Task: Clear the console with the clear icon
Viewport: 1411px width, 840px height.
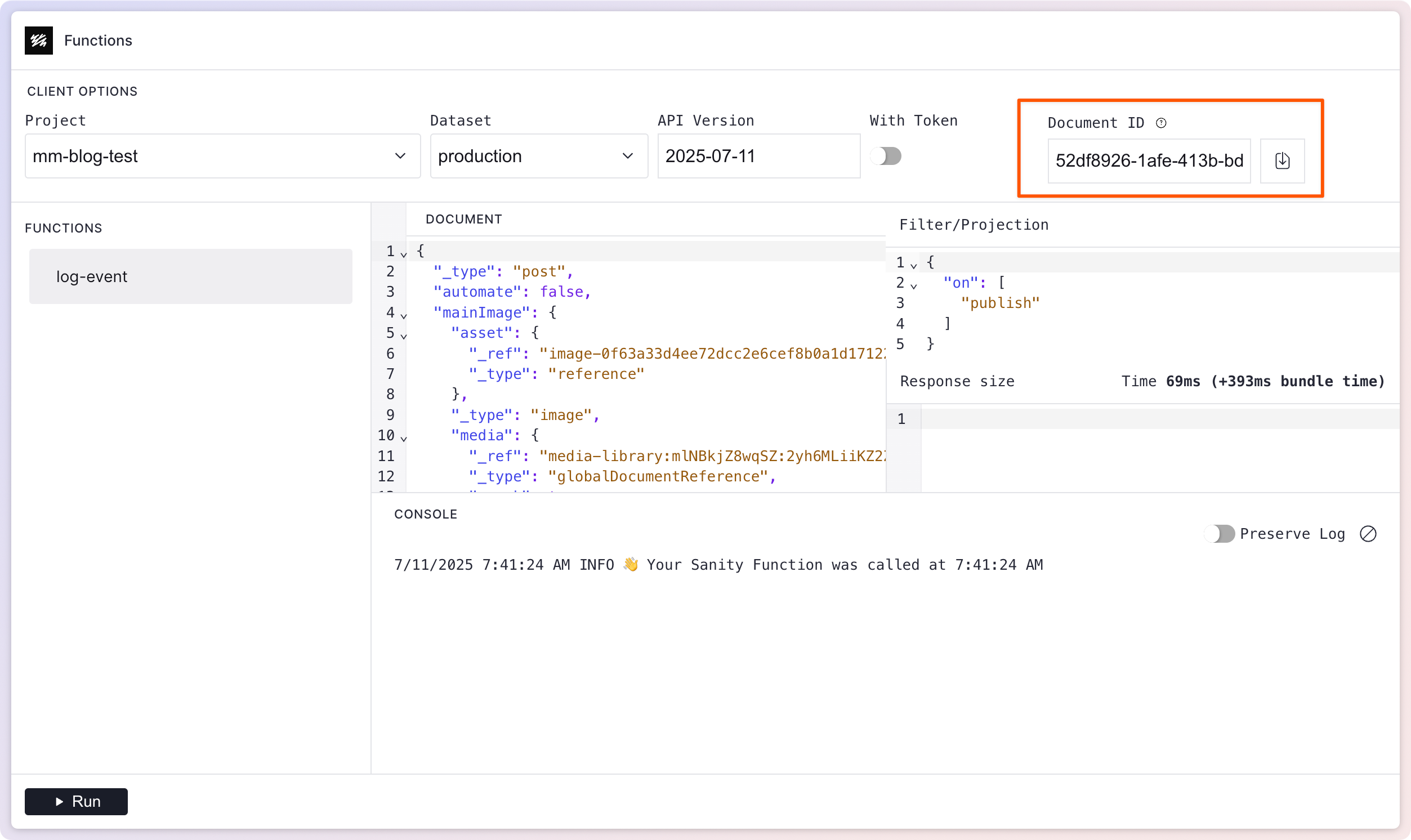Action: tap(1368, 534)
